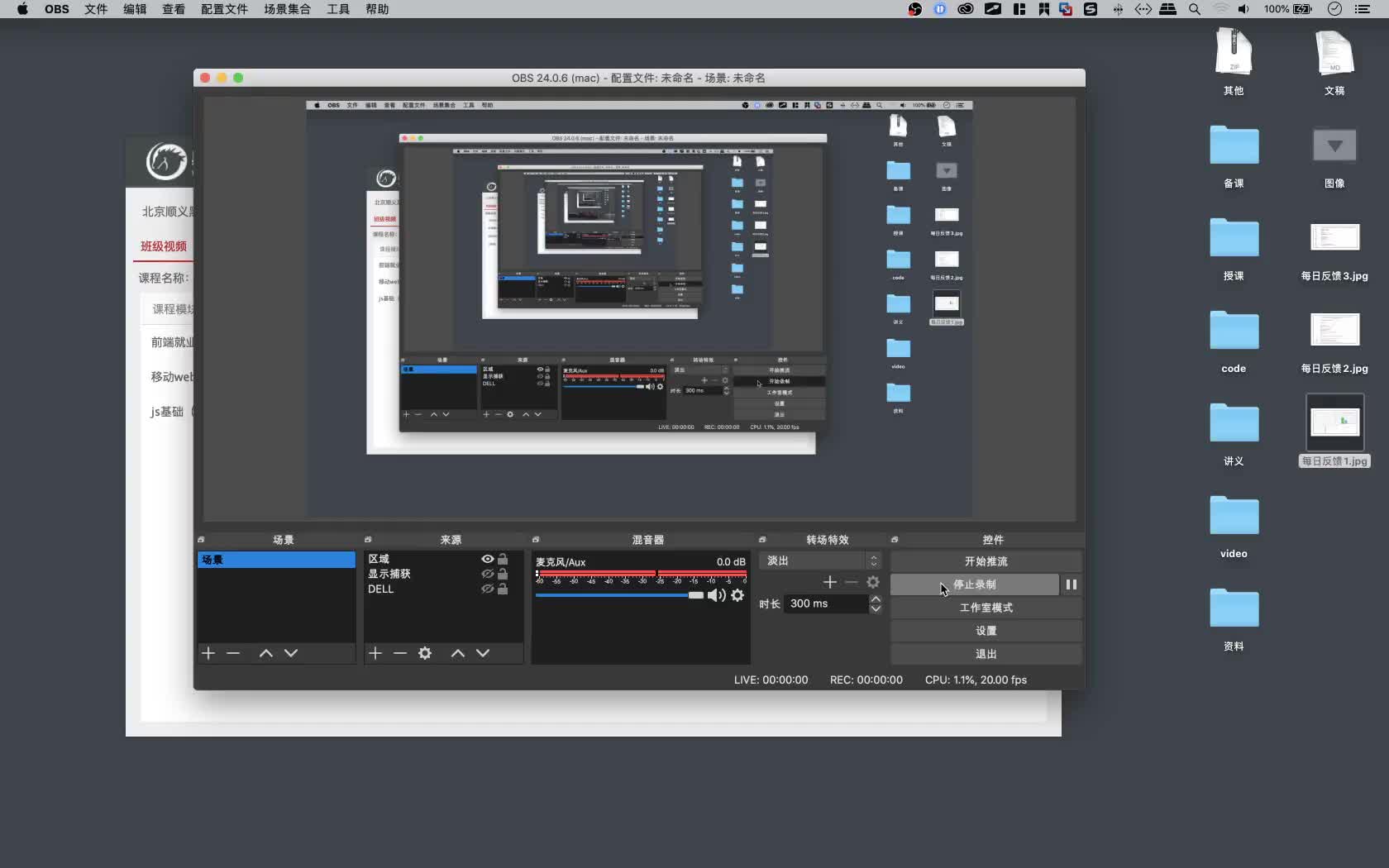The height and width of the screenshot is (868, 1389).
Task: Open the 文件 menu
Action: pyautogui.click(x=96, y=9)
